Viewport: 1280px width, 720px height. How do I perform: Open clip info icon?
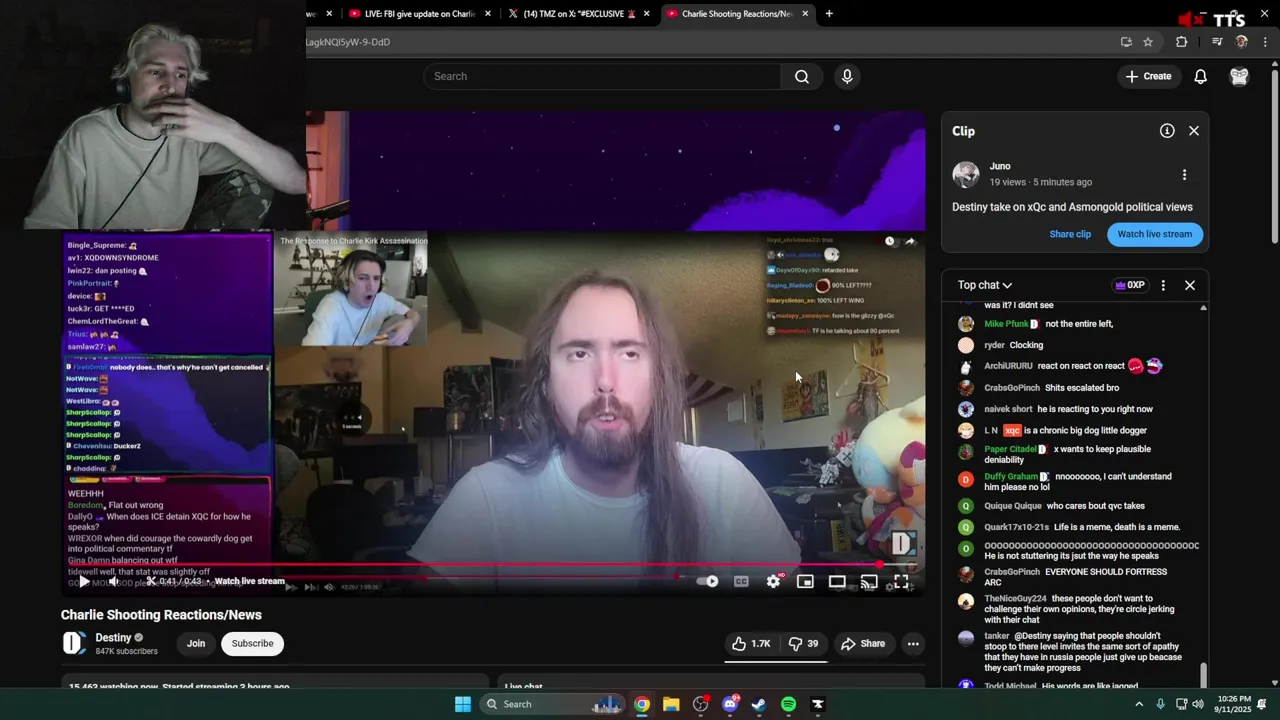tap(1167, 131)
